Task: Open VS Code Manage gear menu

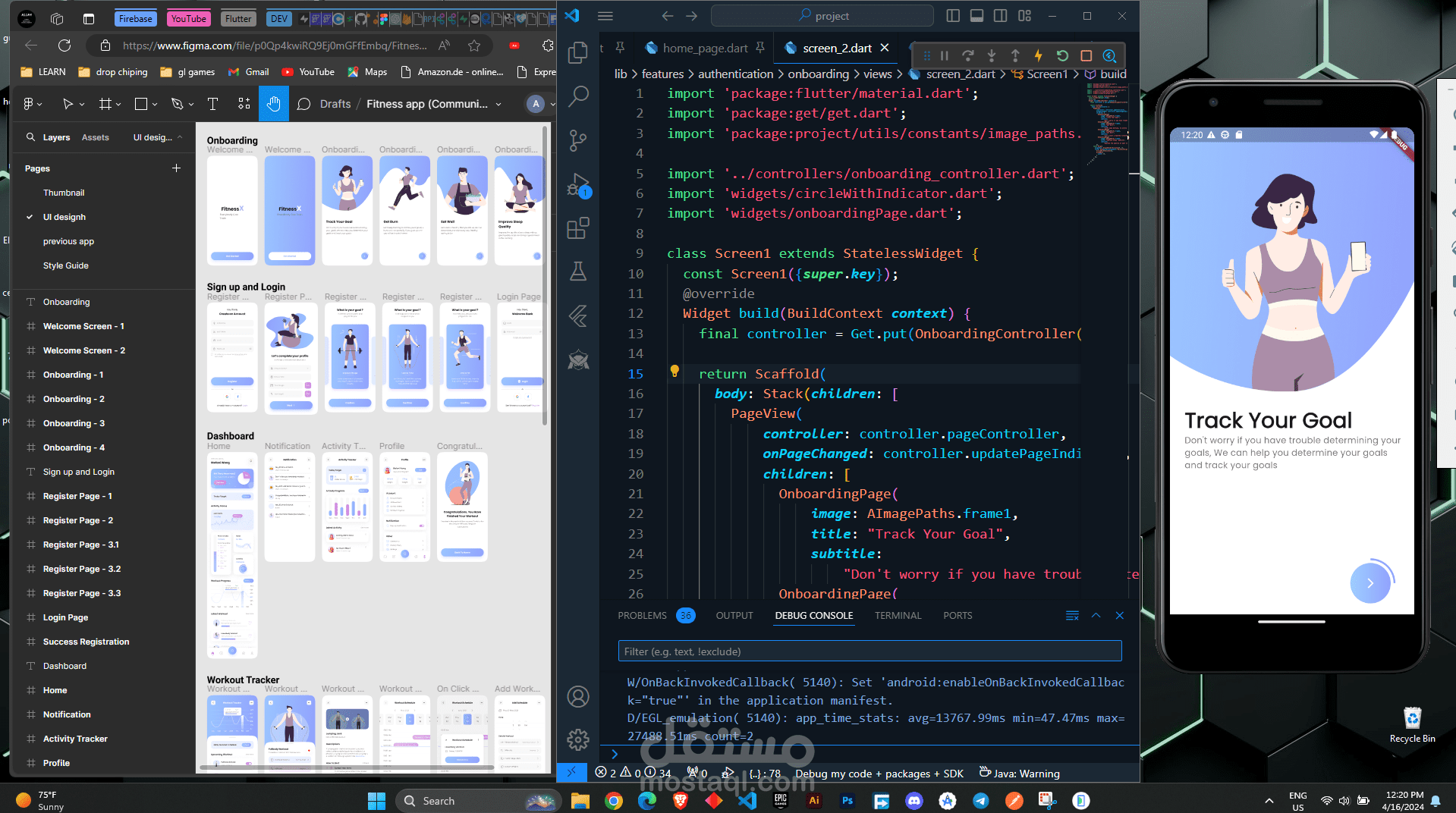Action: click(x=578, y=739)
